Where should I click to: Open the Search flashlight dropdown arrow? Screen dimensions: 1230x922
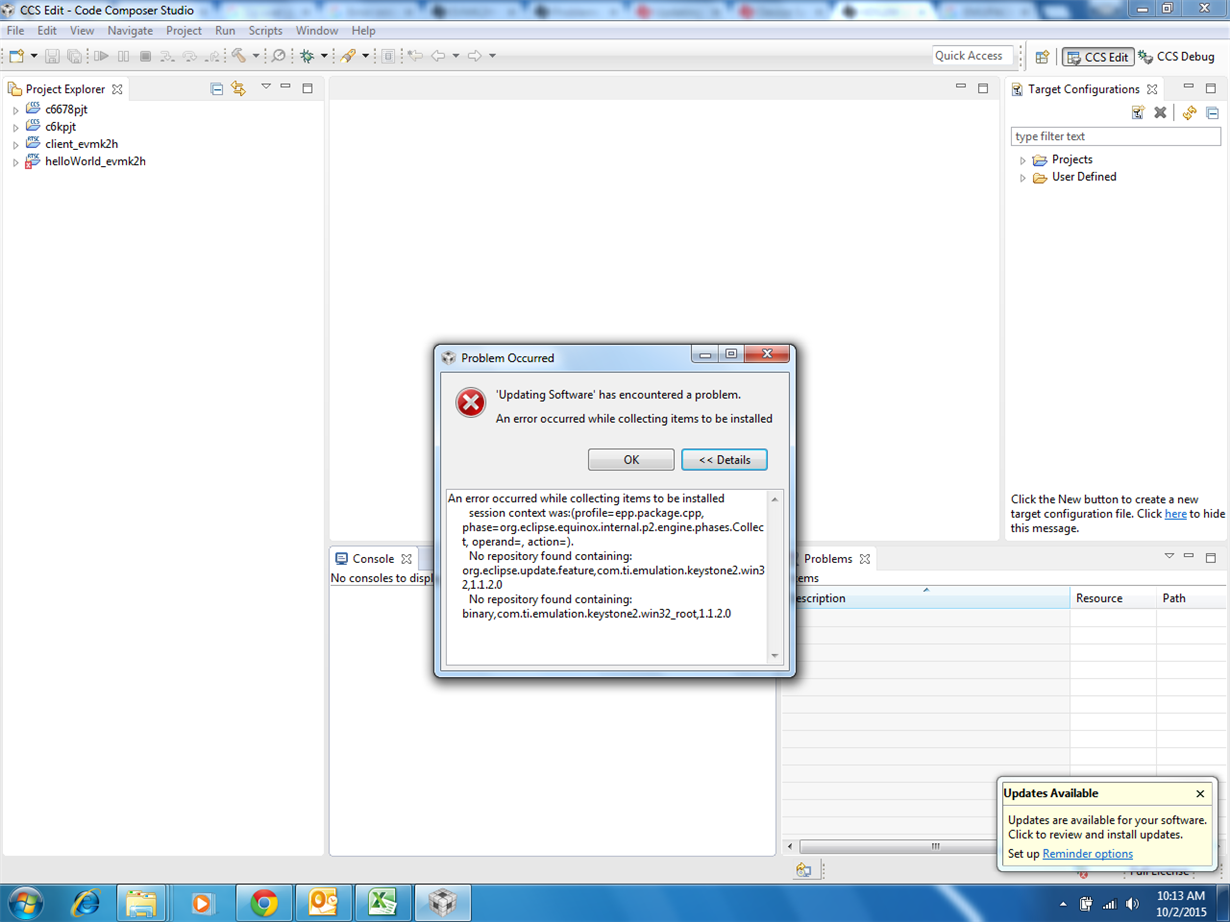coord(365,56)
